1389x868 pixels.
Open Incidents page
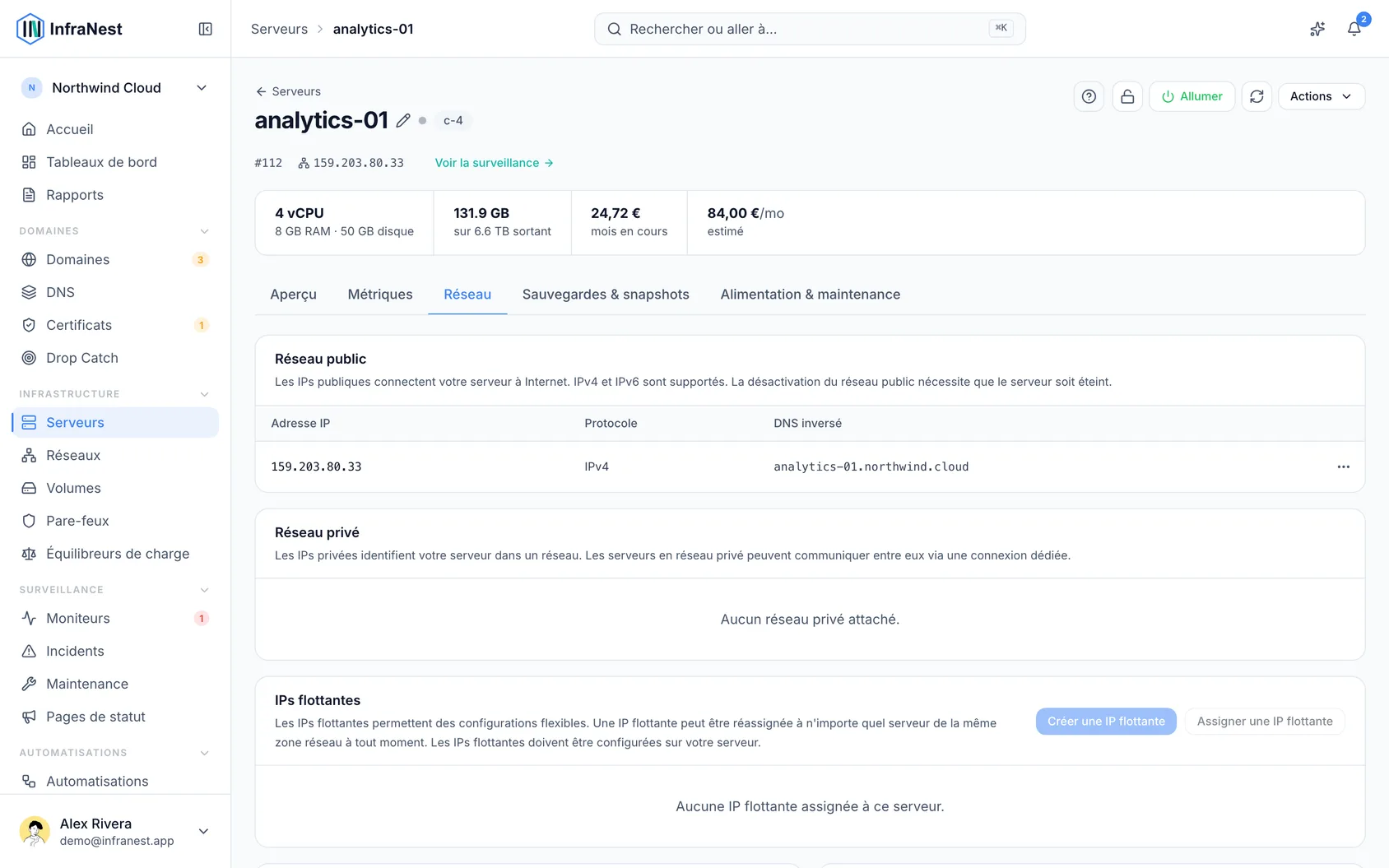click(x=115, y=651)
